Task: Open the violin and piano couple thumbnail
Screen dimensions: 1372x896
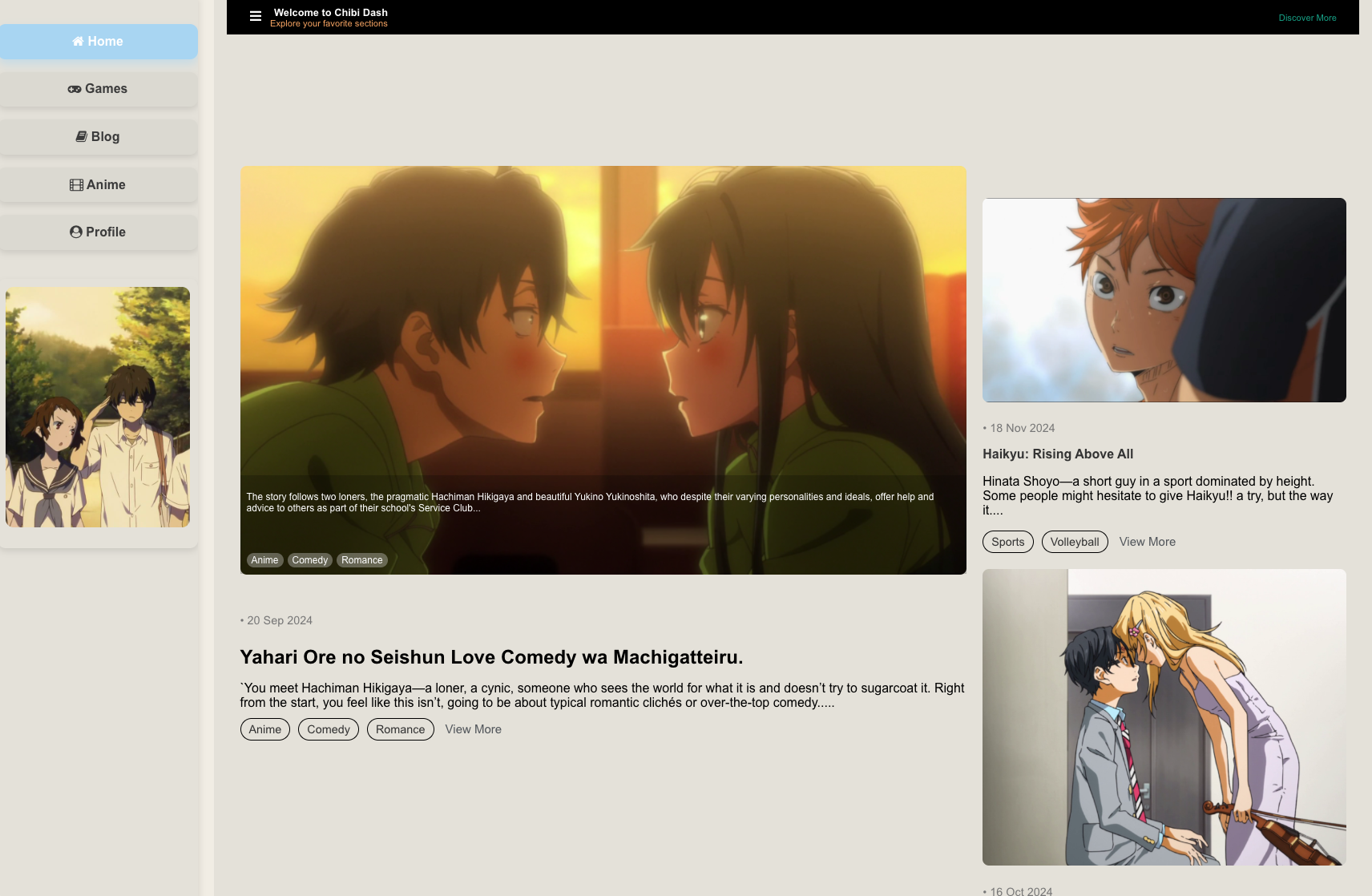Action: (1164, 716)
